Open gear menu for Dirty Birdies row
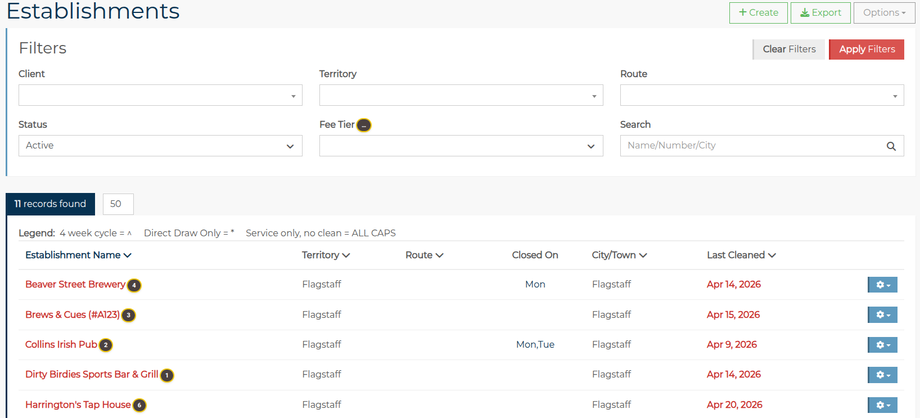 click(882, 375)
